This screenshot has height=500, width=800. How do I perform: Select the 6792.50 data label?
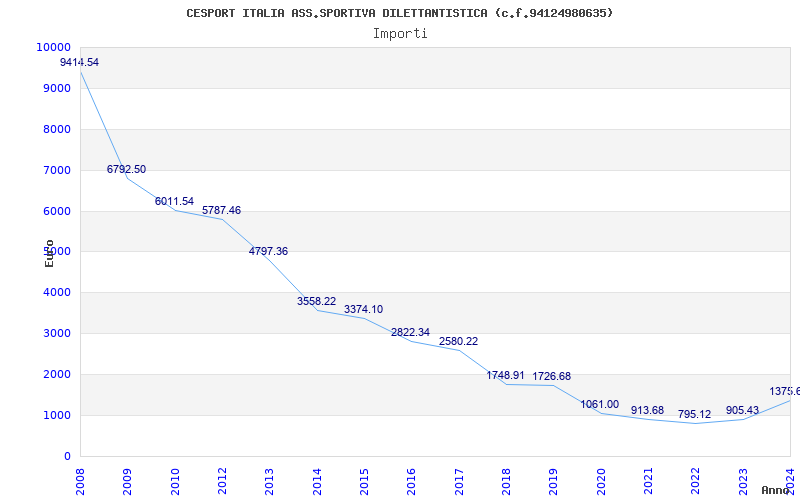point(126,169)
